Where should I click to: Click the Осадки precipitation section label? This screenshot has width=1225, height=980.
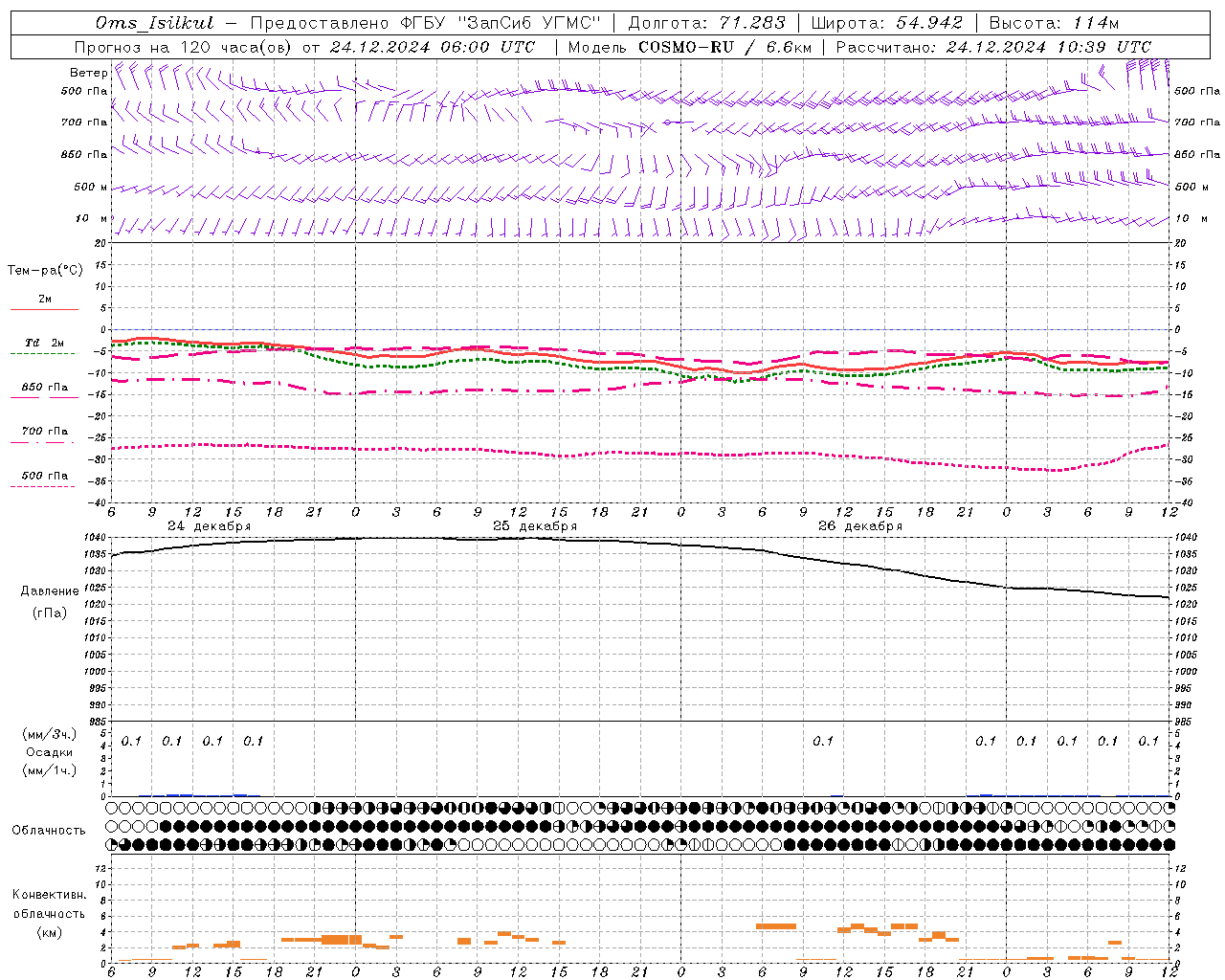(x=50, y=752)
